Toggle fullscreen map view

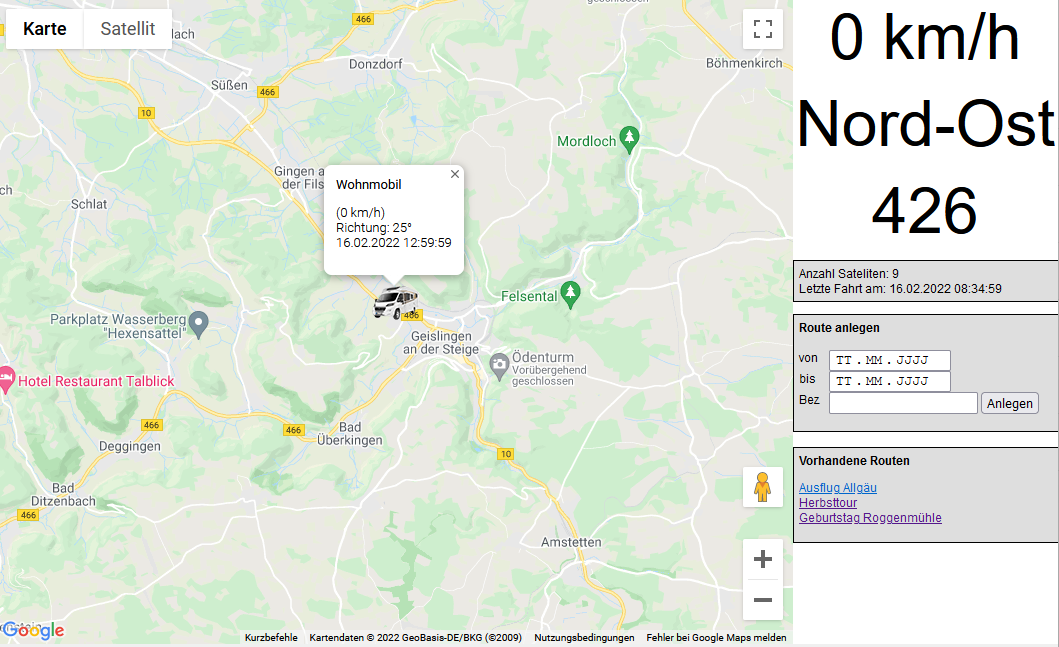[x=763, y=29]
